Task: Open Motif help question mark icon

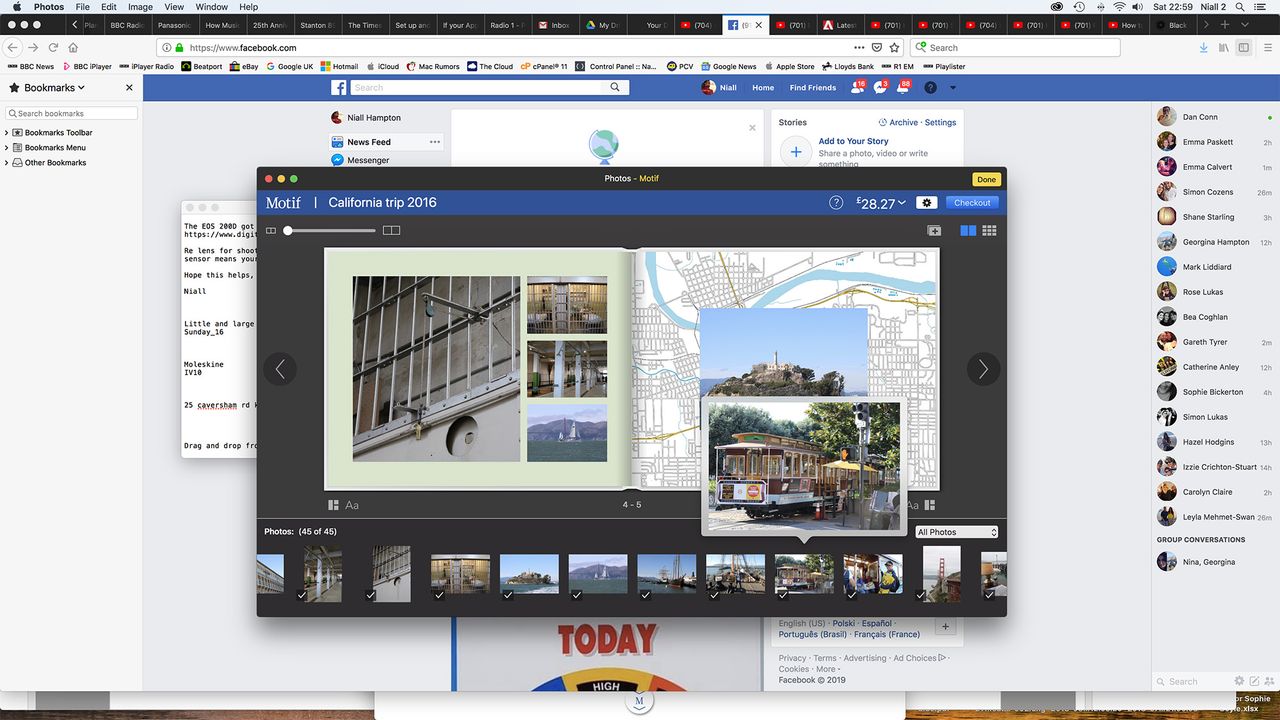Action: [x=836, y=203]
